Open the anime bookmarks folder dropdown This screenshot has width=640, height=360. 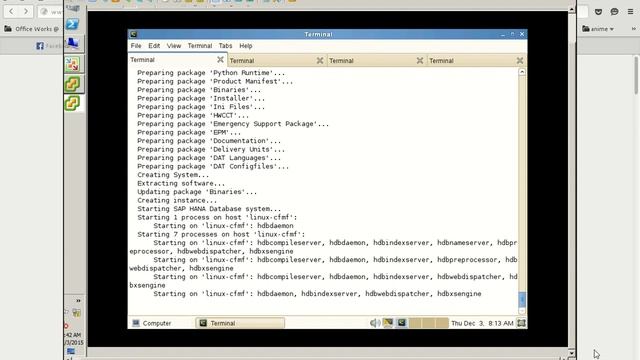(598, 29)
